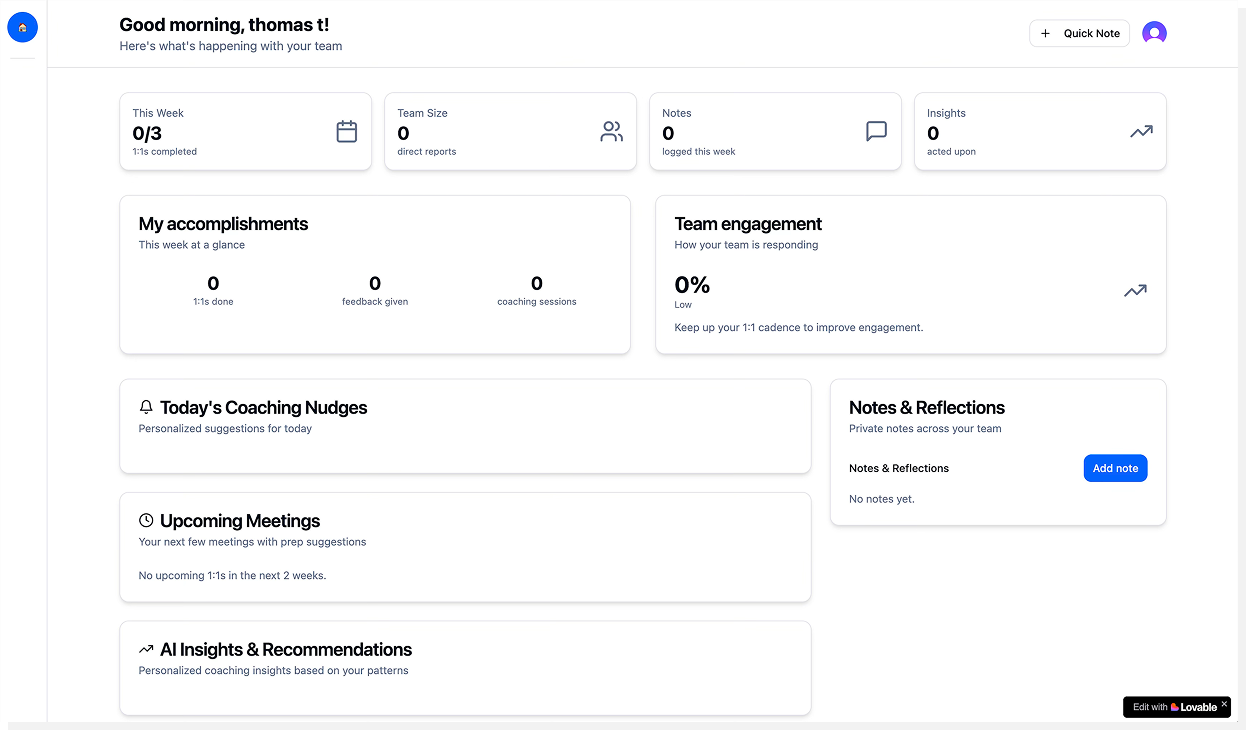Click Today's Coaching Nudges heading
Screen dimensions: 1246x730
point(264,407)
